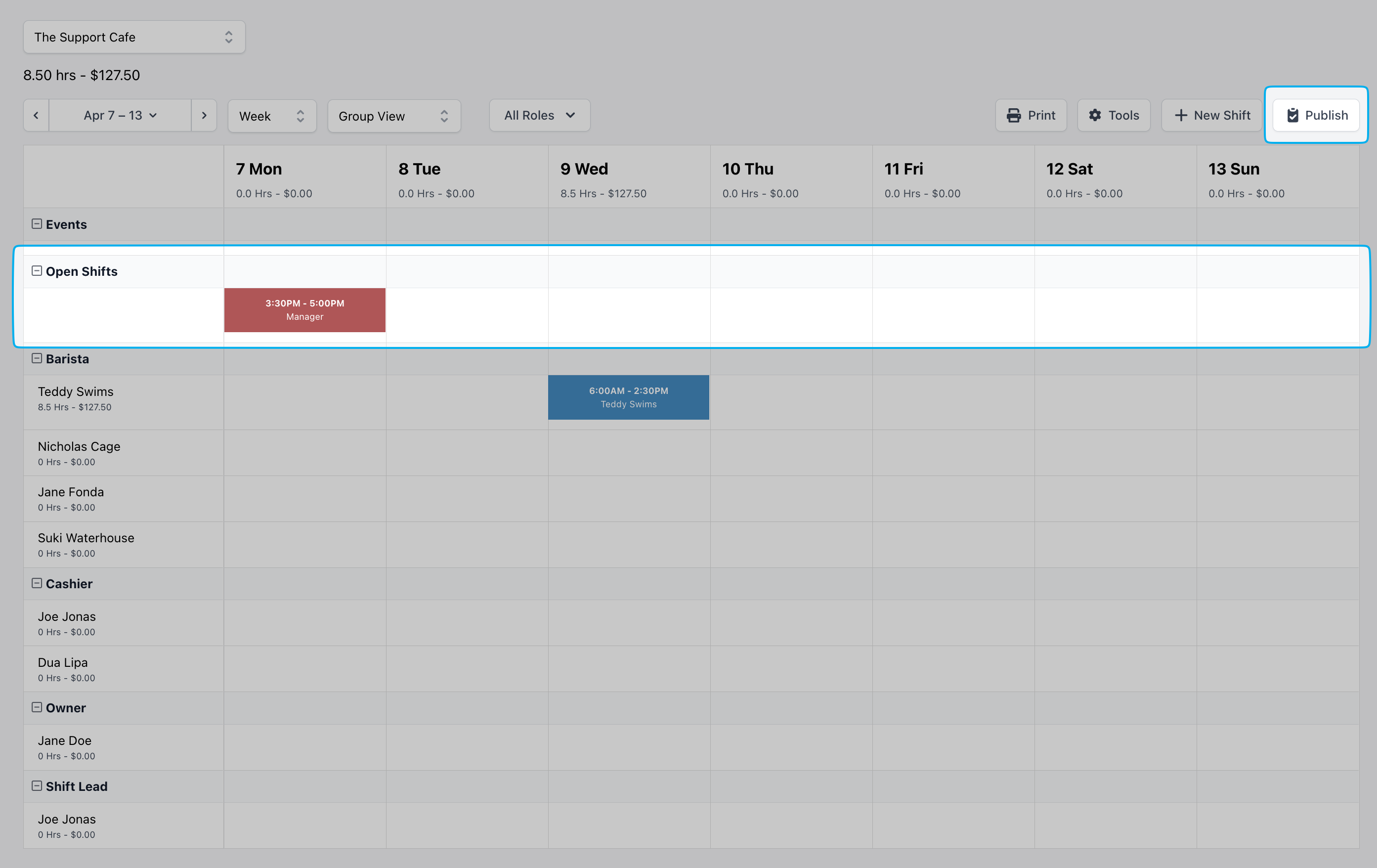The width and height of the screenshot is (1377, 868).
Task: Open the All Roles filter dropdown
Action: click(539, 116)
